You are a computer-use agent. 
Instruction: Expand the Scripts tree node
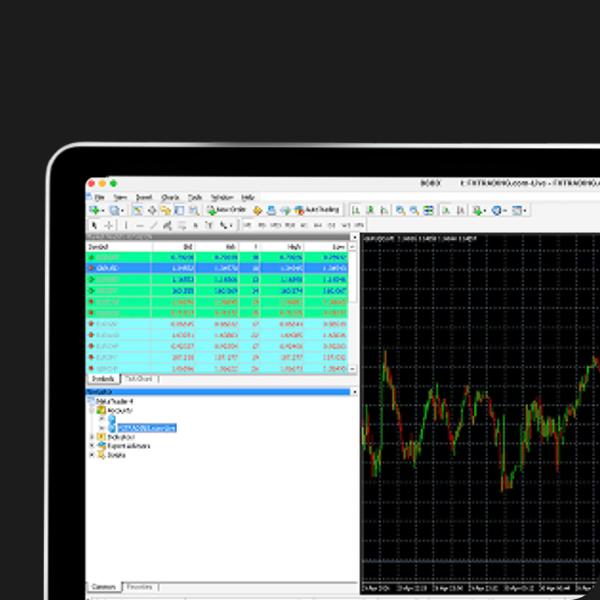tap(91, 455)
